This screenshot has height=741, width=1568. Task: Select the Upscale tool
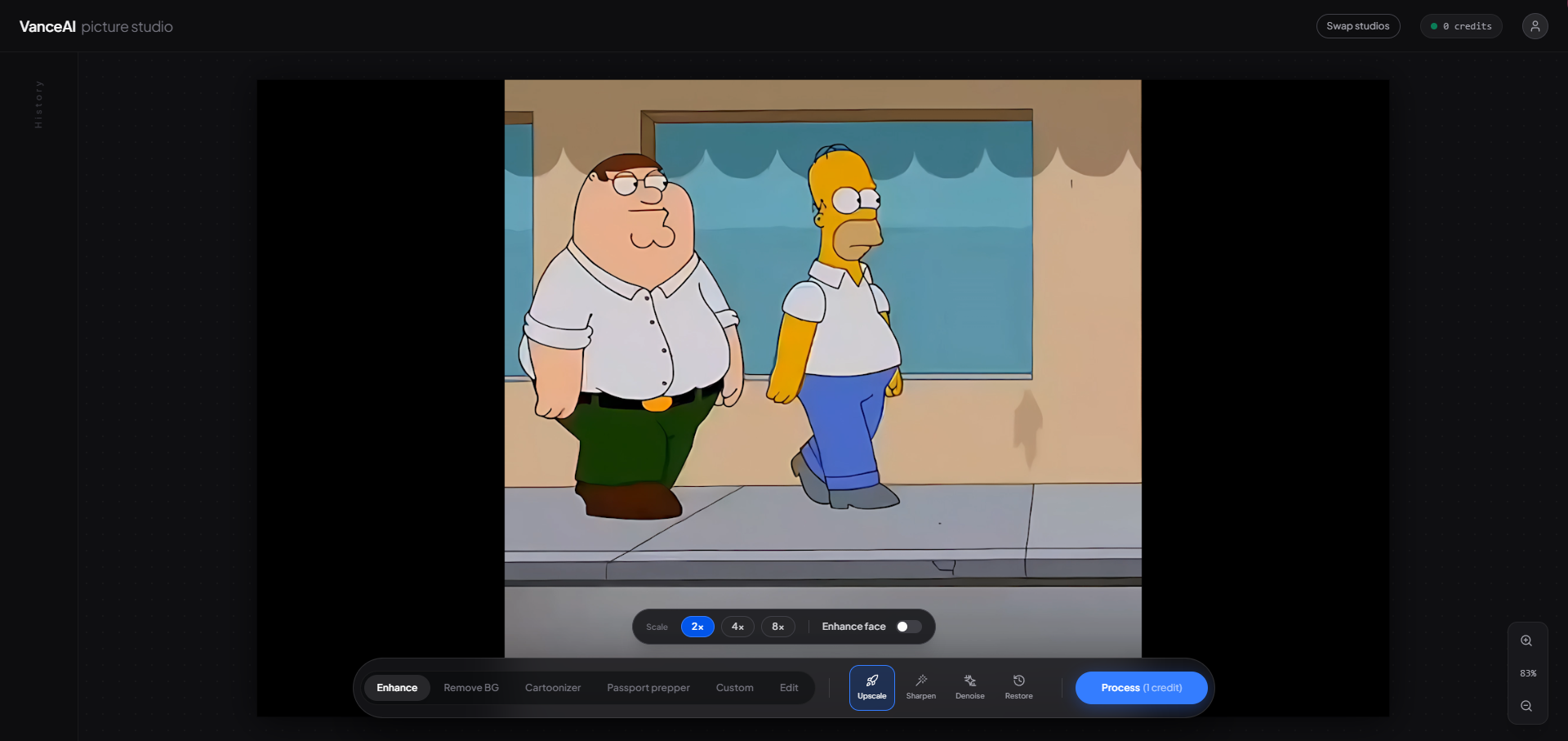[871, 687]
